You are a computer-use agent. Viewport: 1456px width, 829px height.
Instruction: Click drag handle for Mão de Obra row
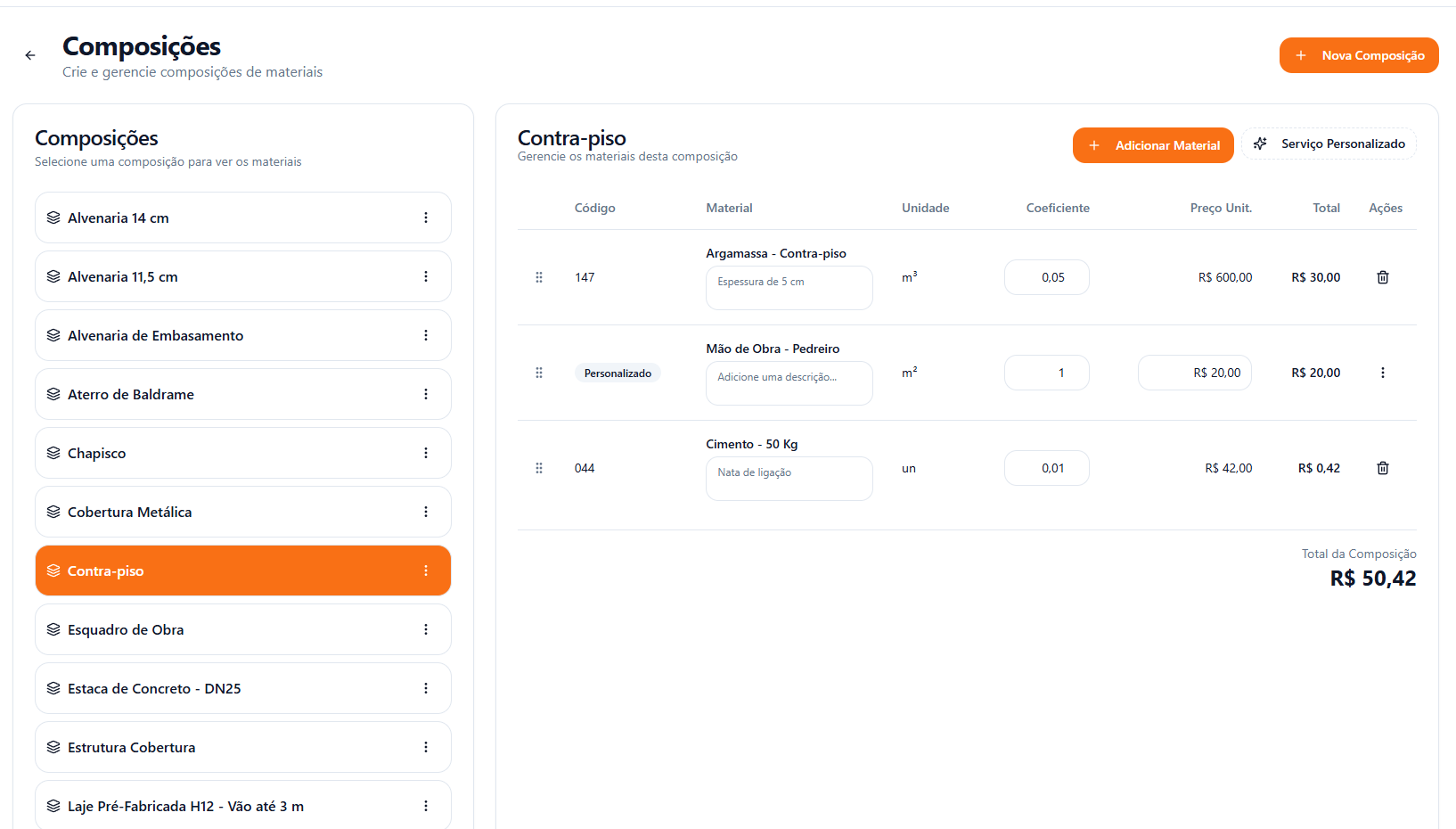tap(539, 373)
